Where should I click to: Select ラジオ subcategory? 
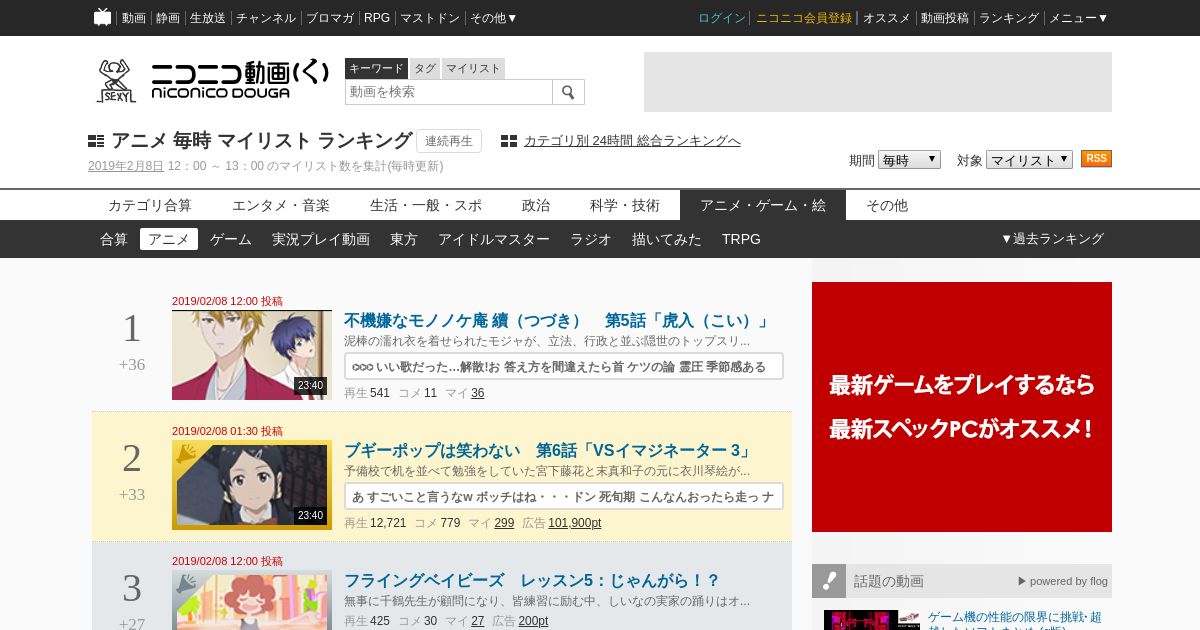(x=591, y=239)
